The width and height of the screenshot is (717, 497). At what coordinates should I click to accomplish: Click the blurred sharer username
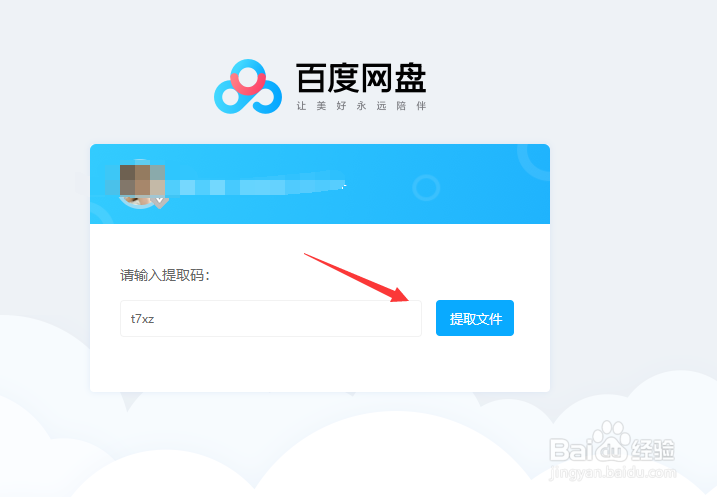[256, 187]
